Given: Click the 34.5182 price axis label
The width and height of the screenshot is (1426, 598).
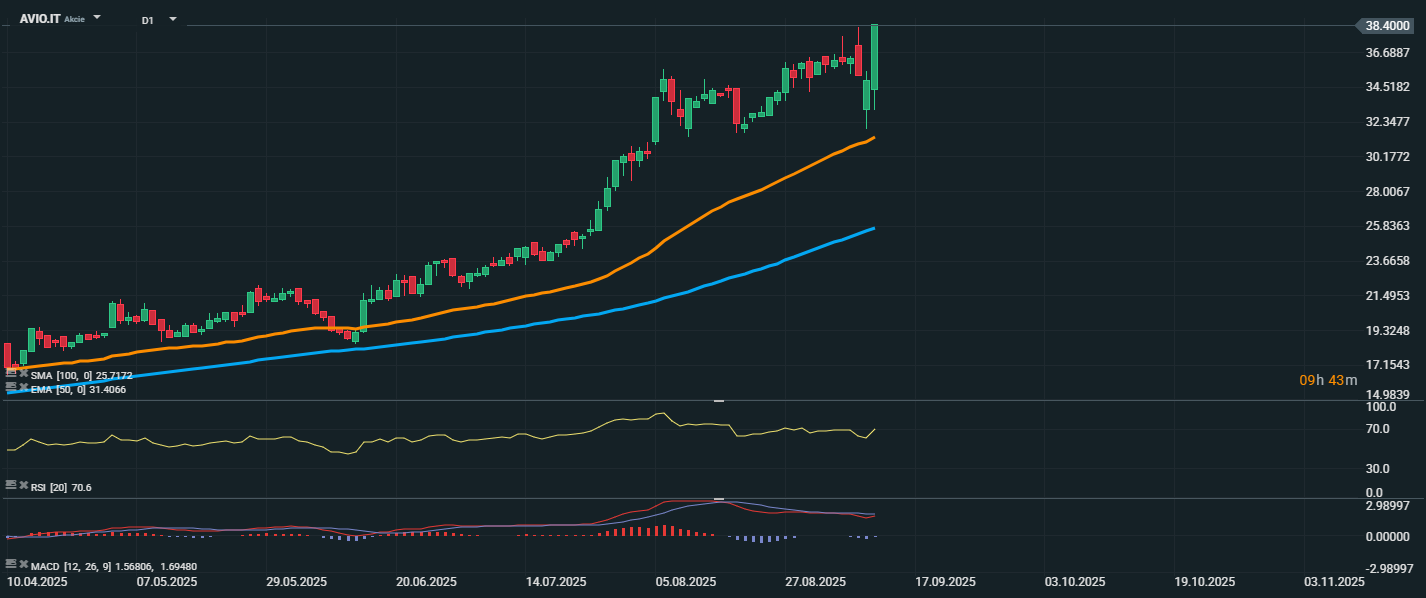Looking at the screenshot, I should coord(1388,87).
